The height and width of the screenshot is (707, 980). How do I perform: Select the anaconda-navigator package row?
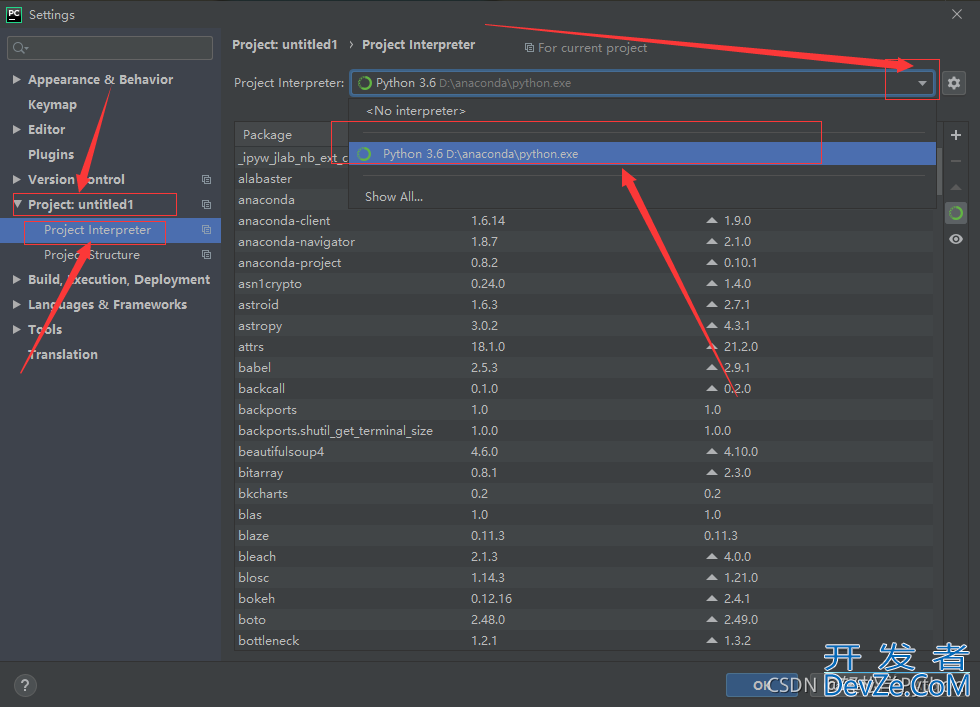pyautogui.click(x=584, y=241)
